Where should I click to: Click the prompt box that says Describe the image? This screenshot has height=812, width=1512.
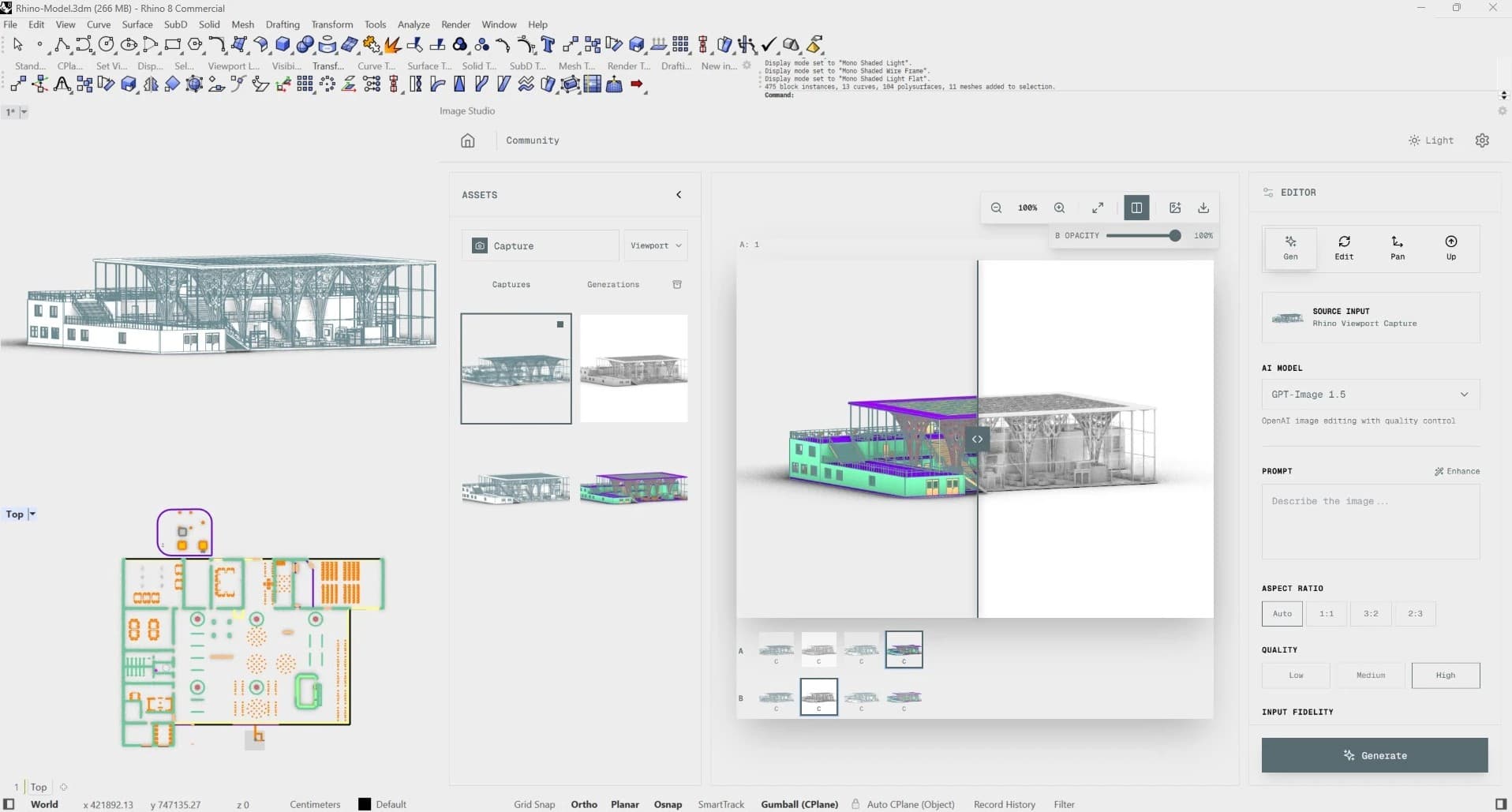click(x=1369, y=521)
